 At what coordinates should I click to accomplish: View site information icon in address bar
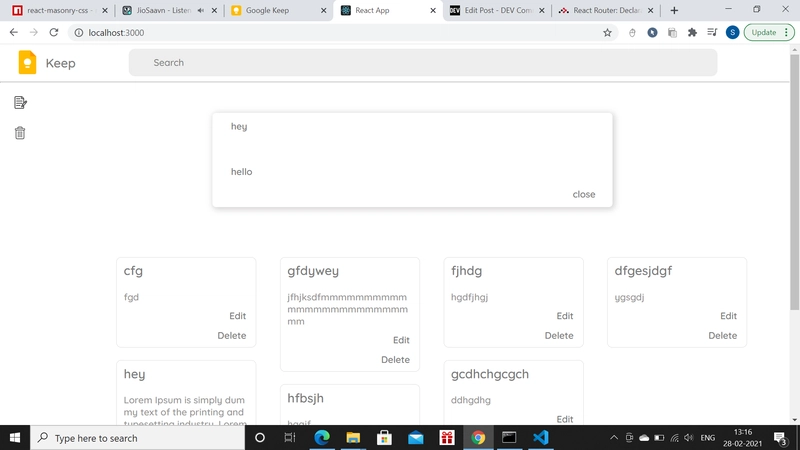79,33
